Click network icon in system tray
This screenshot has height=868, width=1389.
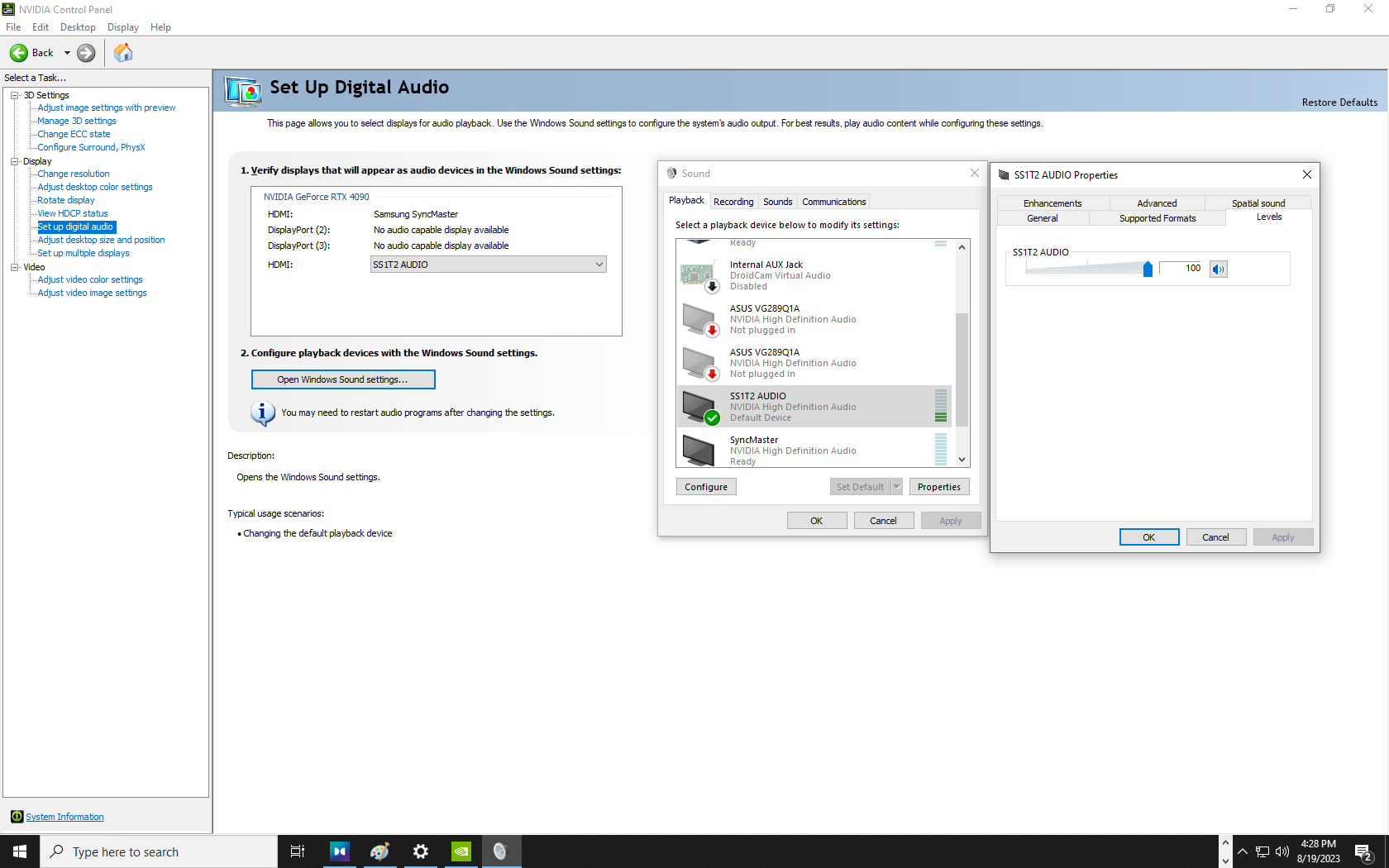click(1263, 851)
